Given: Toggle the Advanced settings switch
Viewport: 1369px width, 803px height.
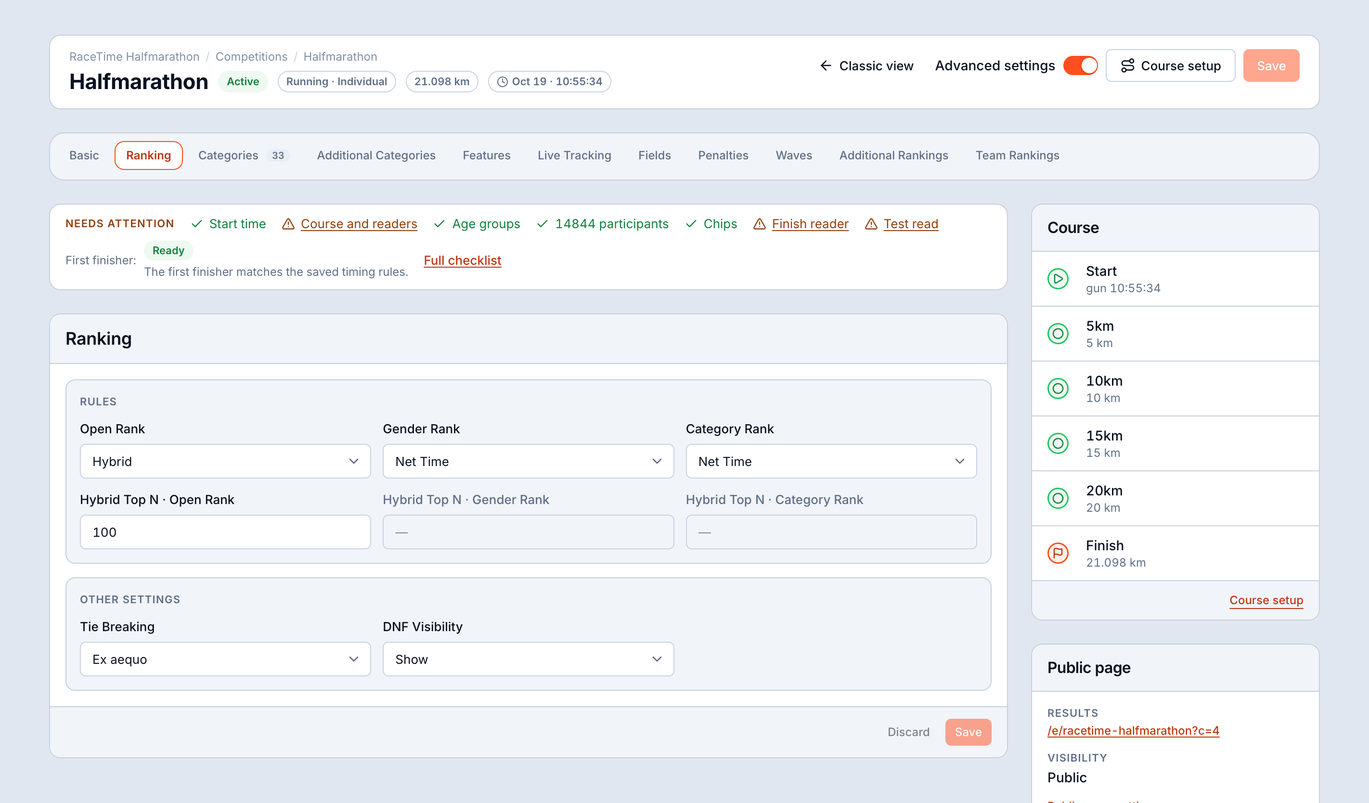Looking at the screenshot, I should (x=1080, y=66).
